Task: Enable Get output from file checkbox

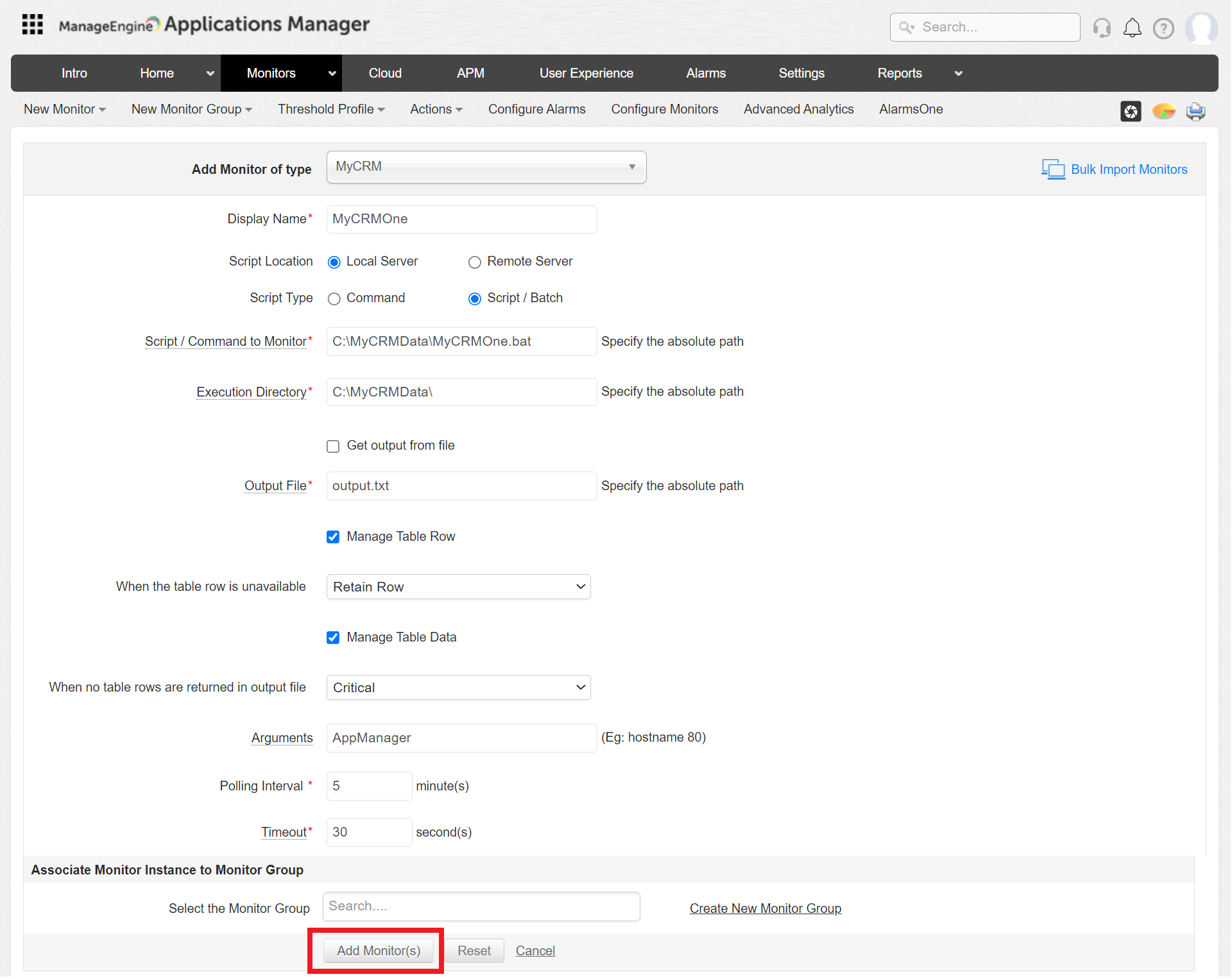Action: [333, 447]
